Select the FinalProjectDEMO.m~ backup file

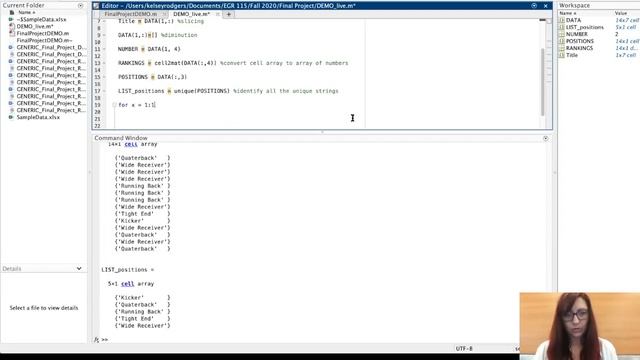[x=44, y=40]
